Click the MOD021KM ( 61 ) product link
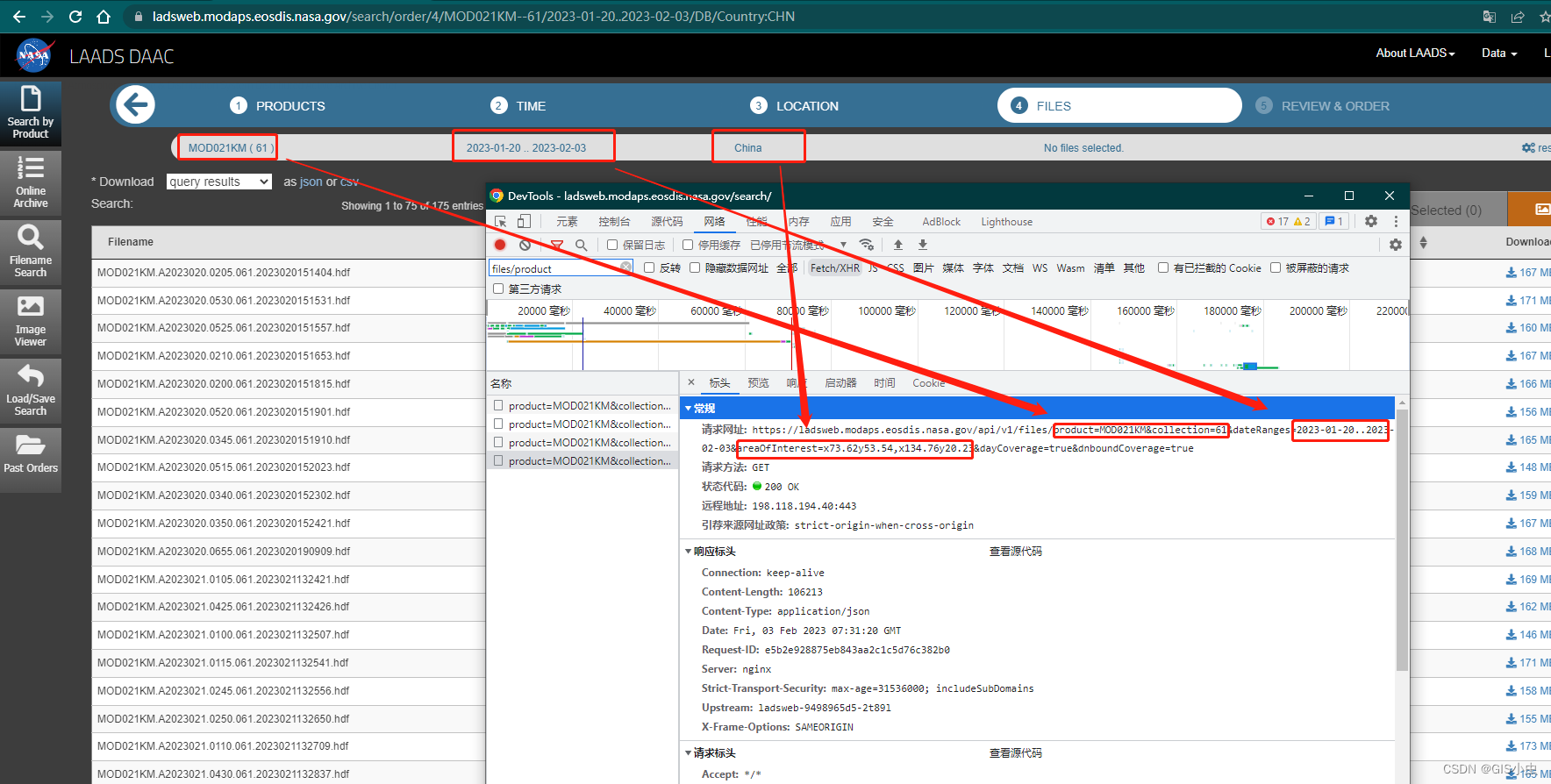1551x784 pixels. tap(231, 148)
